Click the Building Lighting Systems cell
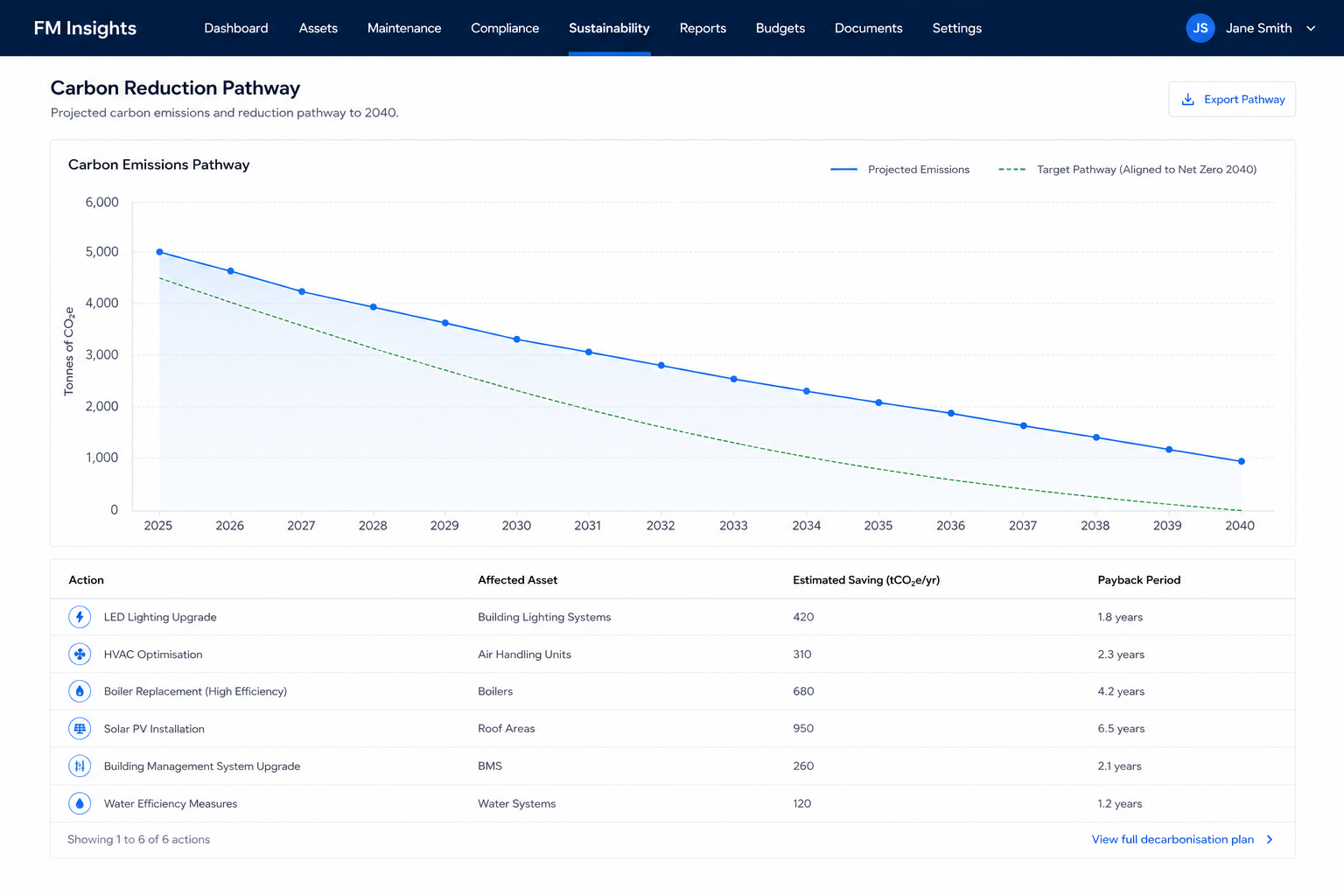This screenshot has width=1344, height=896. pyautogui.click(x=544, y=617)
